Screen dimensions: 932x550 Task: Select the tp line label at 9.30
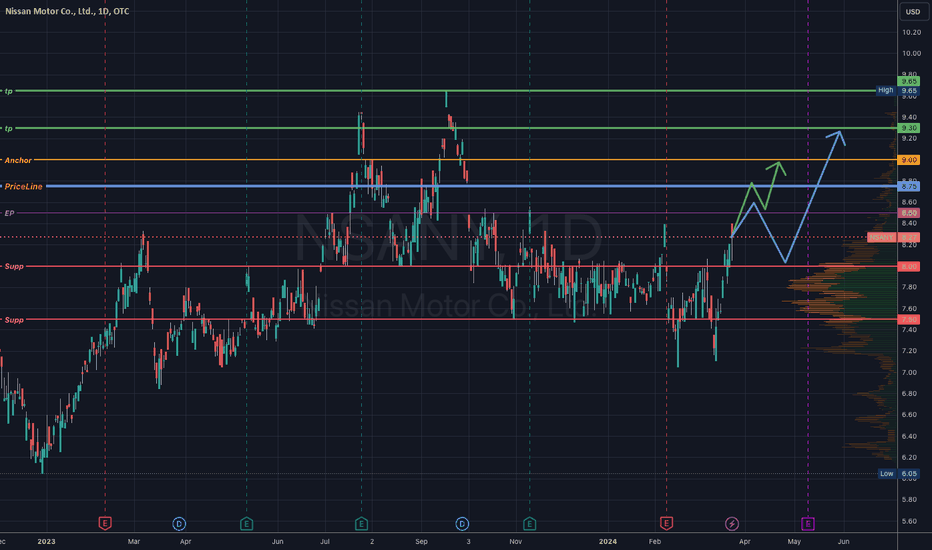tap(8, 128)
